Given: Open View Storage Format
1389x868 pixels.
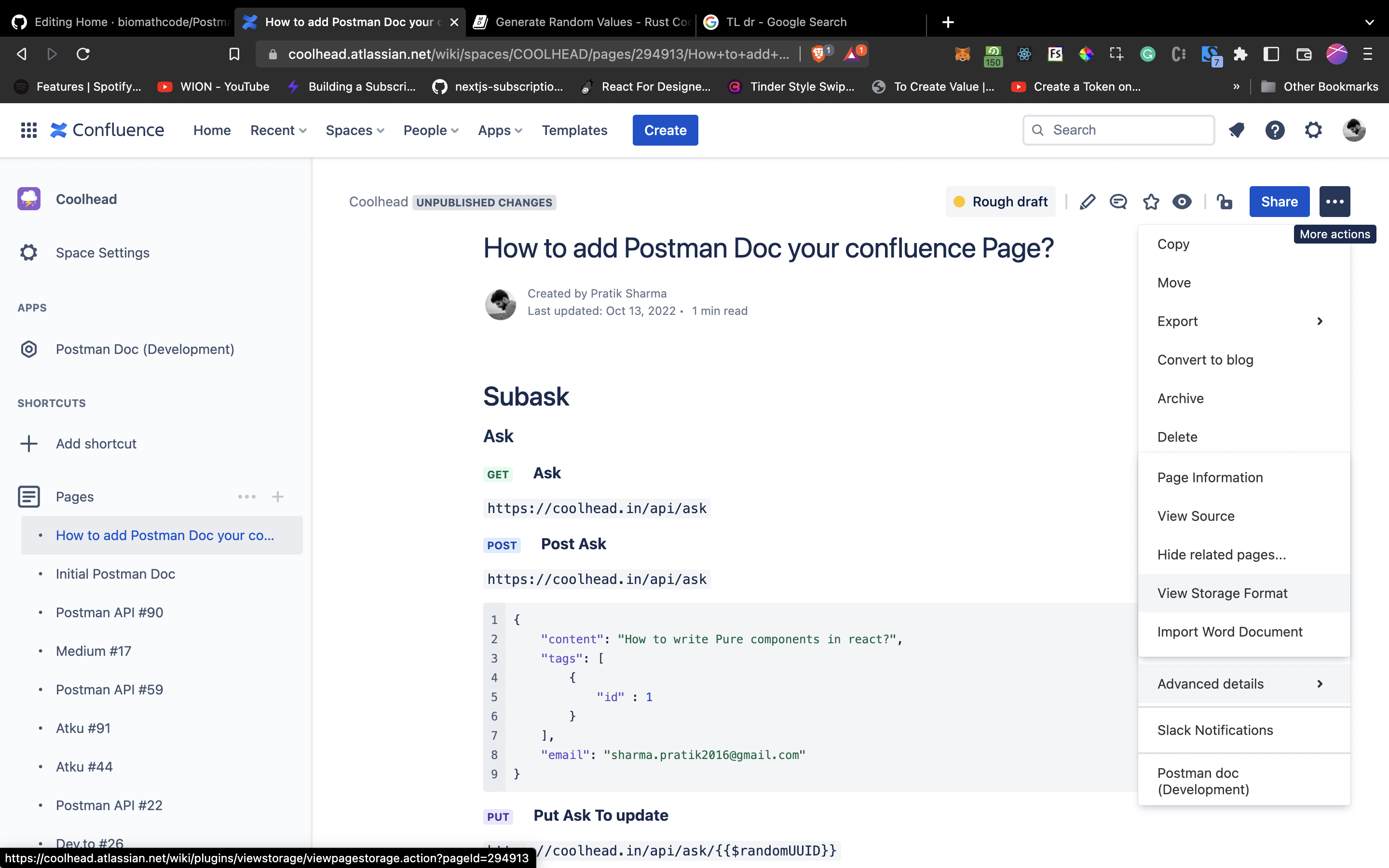Looking at the screenshot, I should click(x=1244, y=593).
